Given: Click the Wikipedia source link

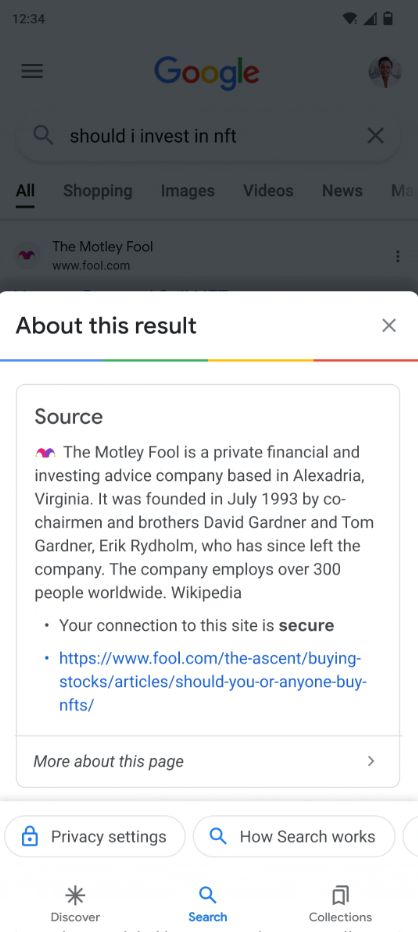Looking at the screenshot, I should click(204, 593).
